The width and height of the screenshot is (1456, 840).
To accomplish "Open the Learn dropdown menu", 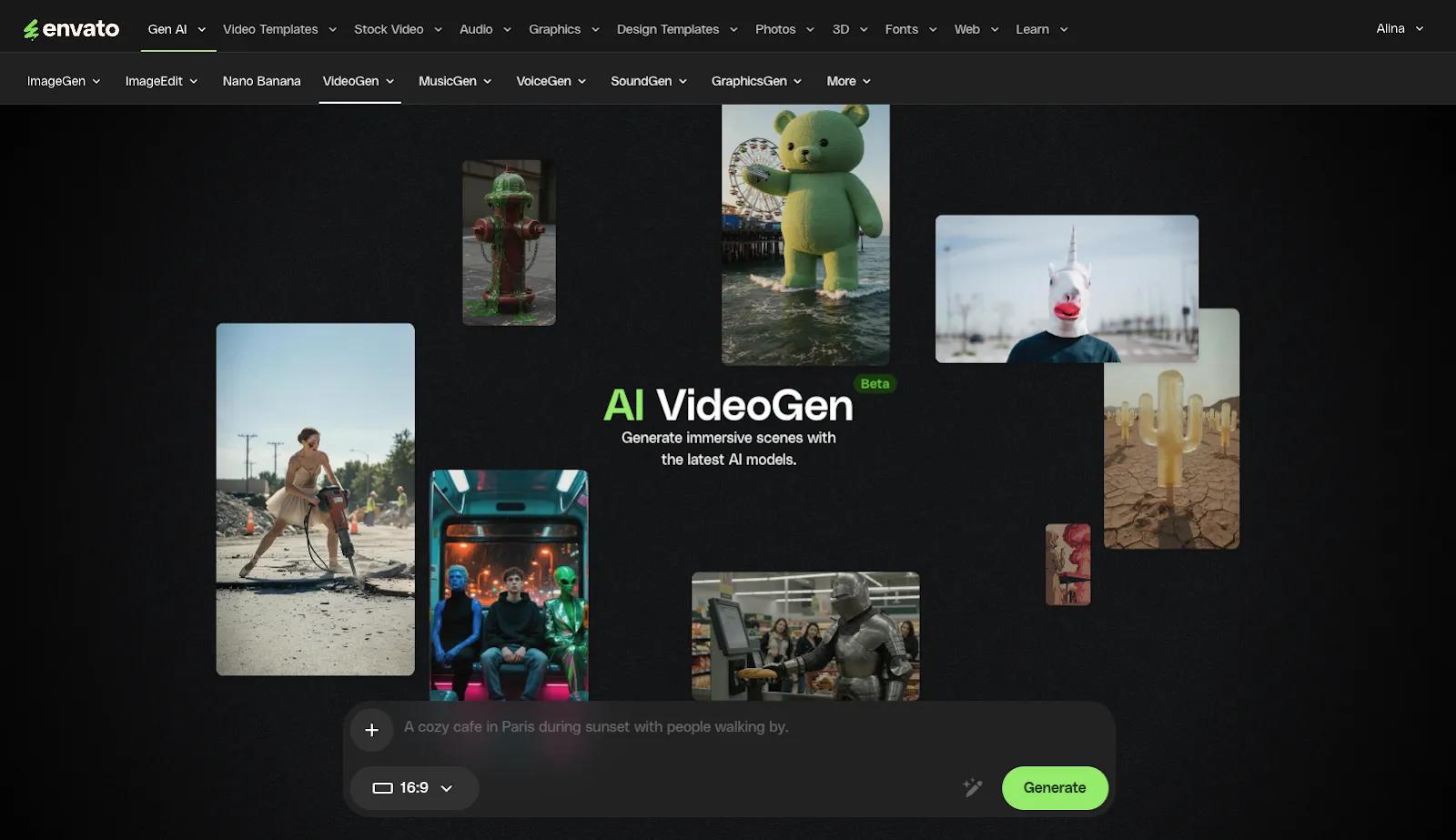I will [x=1042, y=29].
